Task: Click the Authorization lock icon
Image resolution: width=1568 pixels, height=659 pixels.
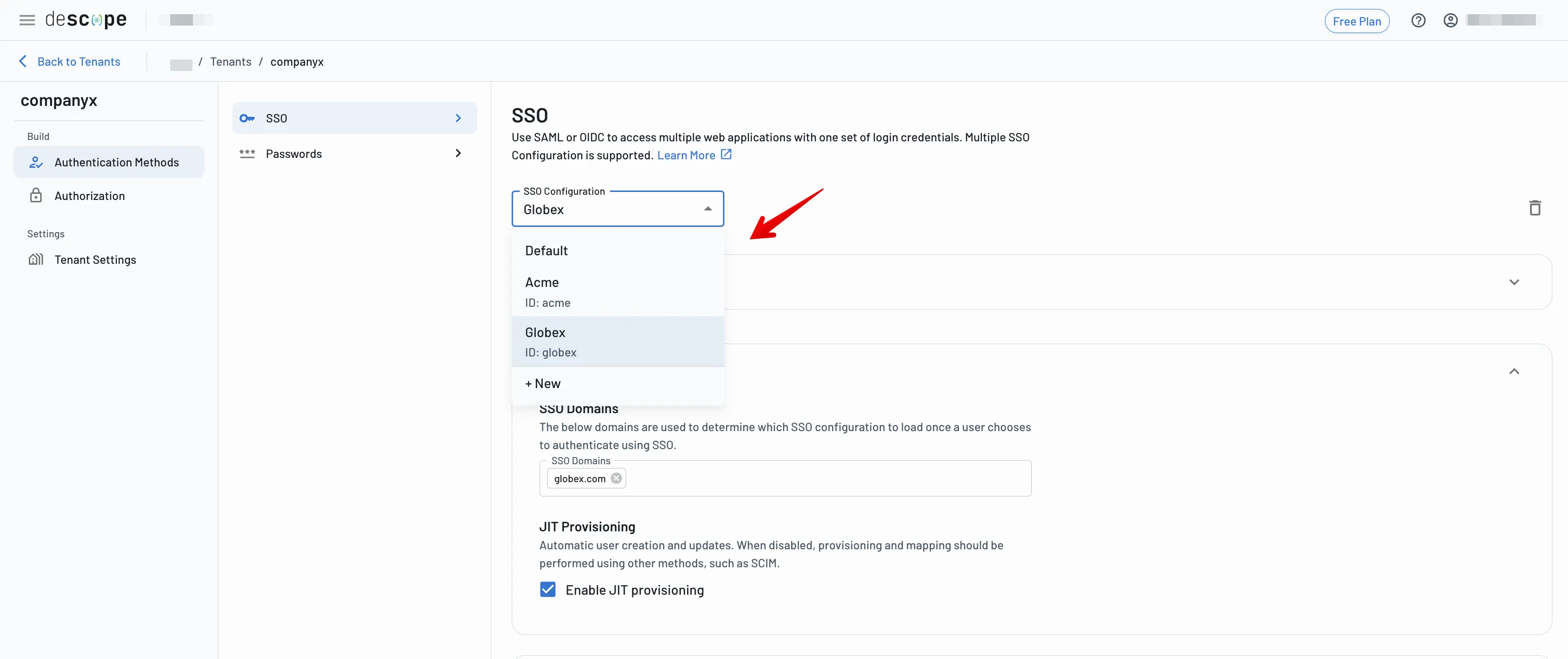Action: pos(36,195)
